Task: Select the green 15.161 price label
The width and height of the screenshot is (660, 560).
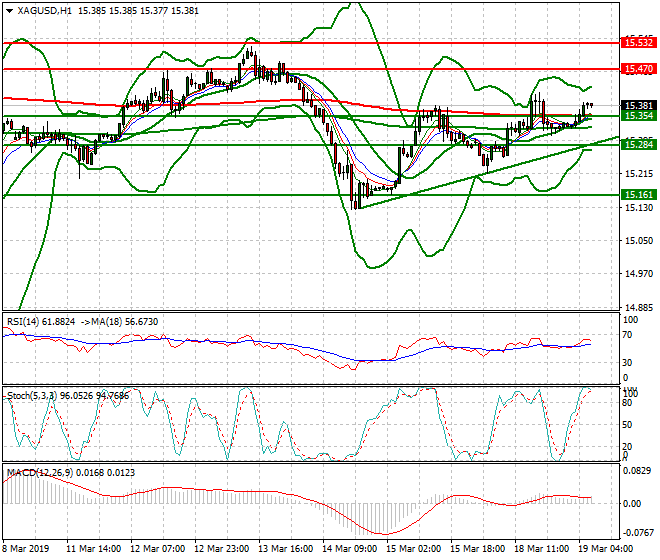Action: coord(638,195)
